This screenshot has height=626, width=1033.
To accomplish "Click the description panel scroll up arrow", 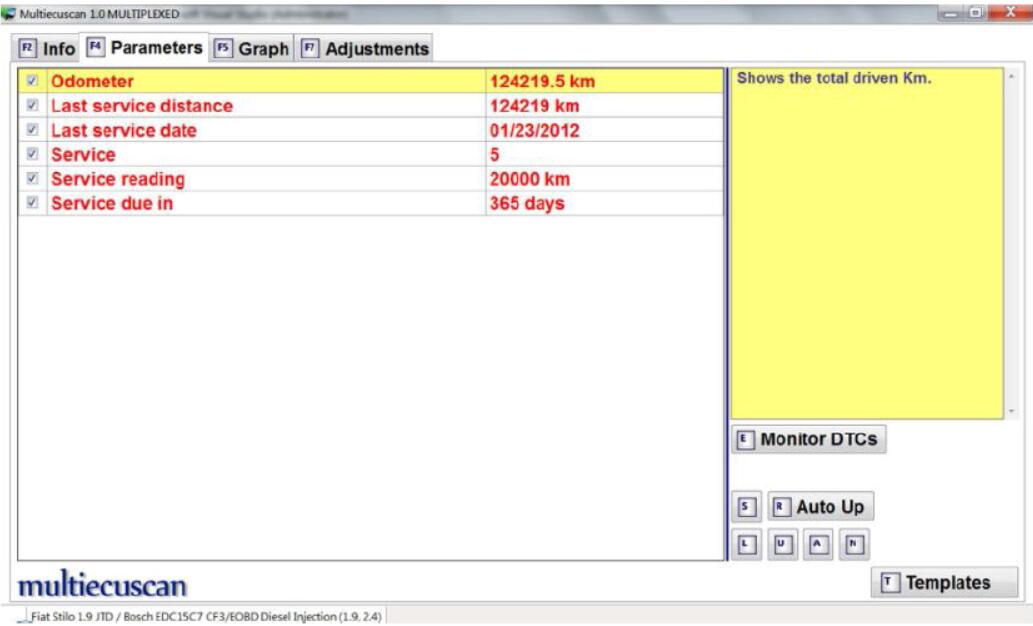I will (1011, 77).
